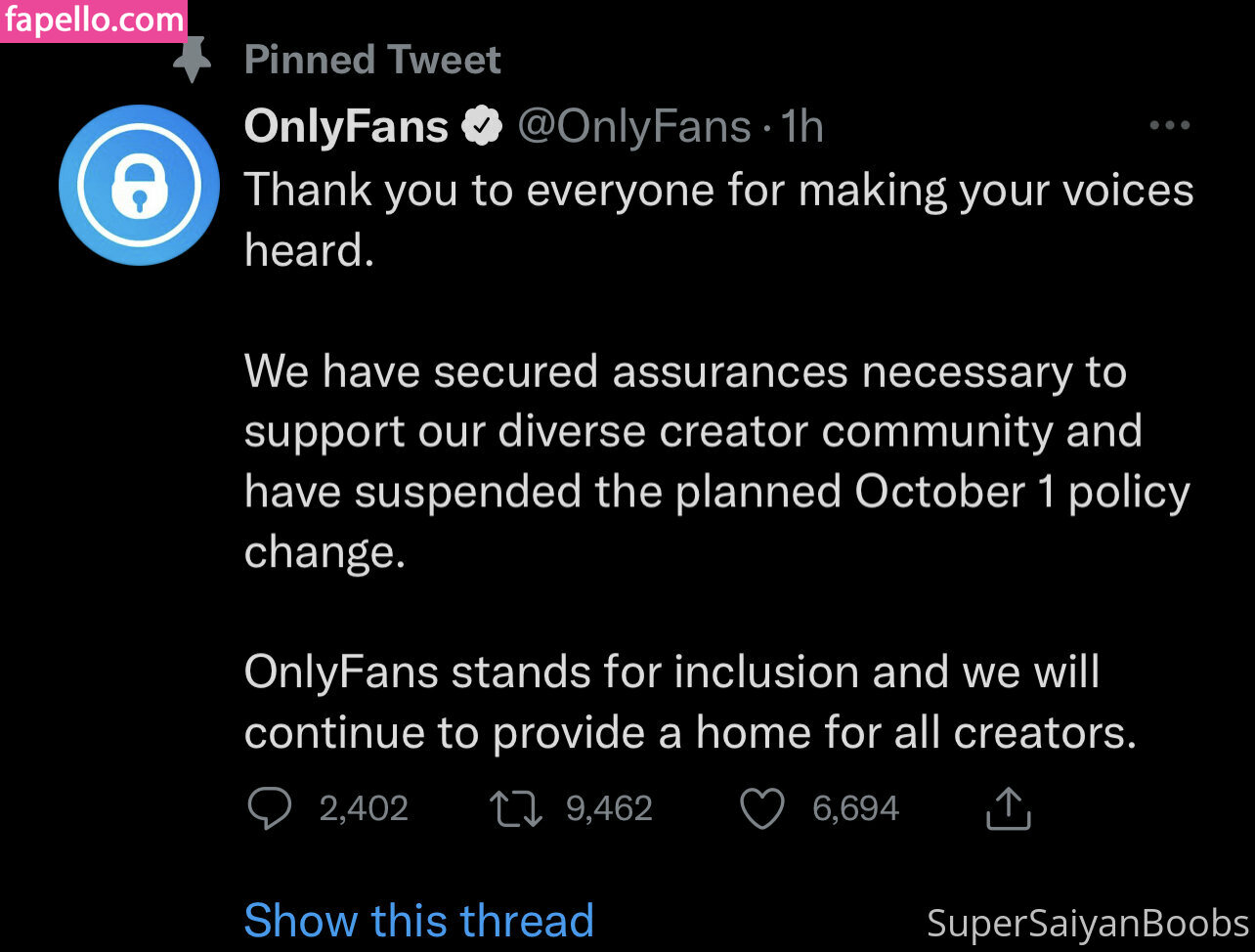Click the 6,694 likes count
Screen dimensions: 1255x952
pyautogui.click(x=855, y=809)
